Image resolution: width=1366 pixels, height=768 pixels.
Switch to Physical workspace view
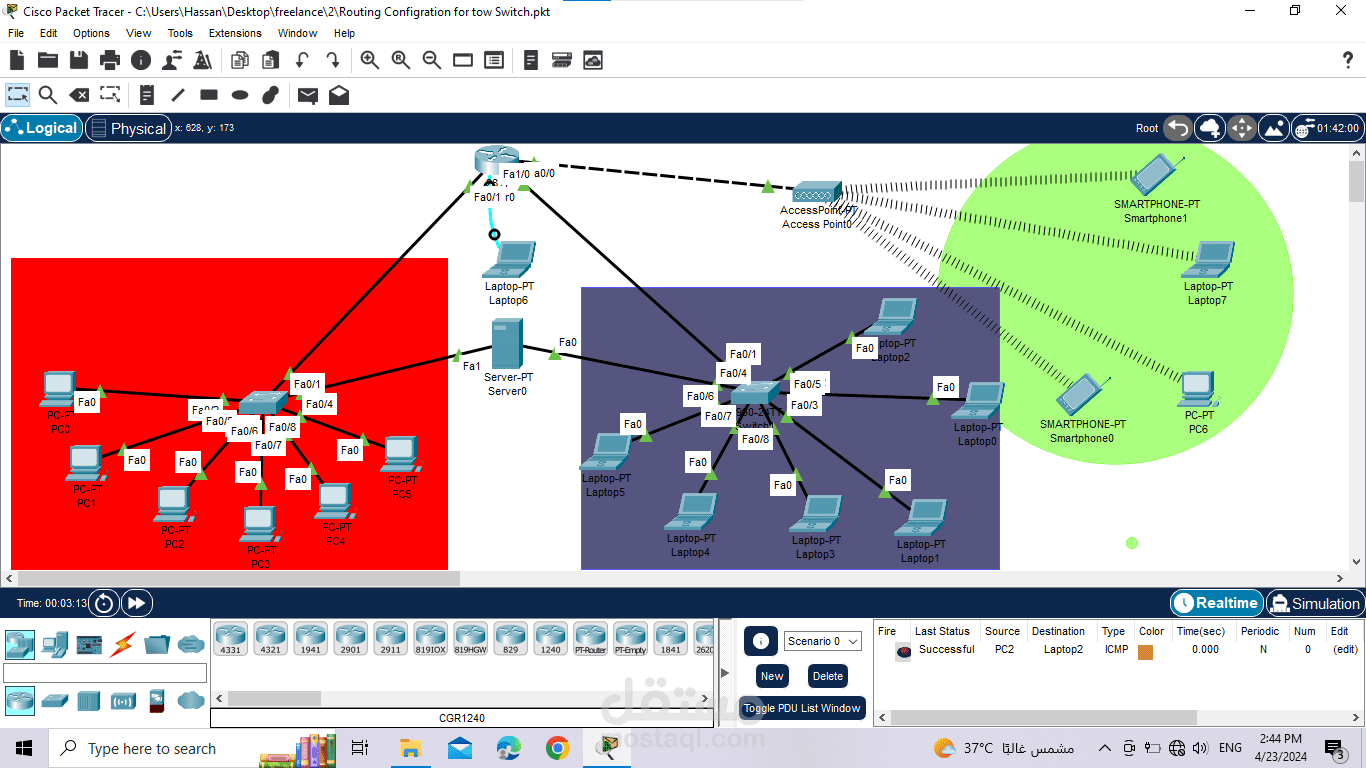(127, 128)
